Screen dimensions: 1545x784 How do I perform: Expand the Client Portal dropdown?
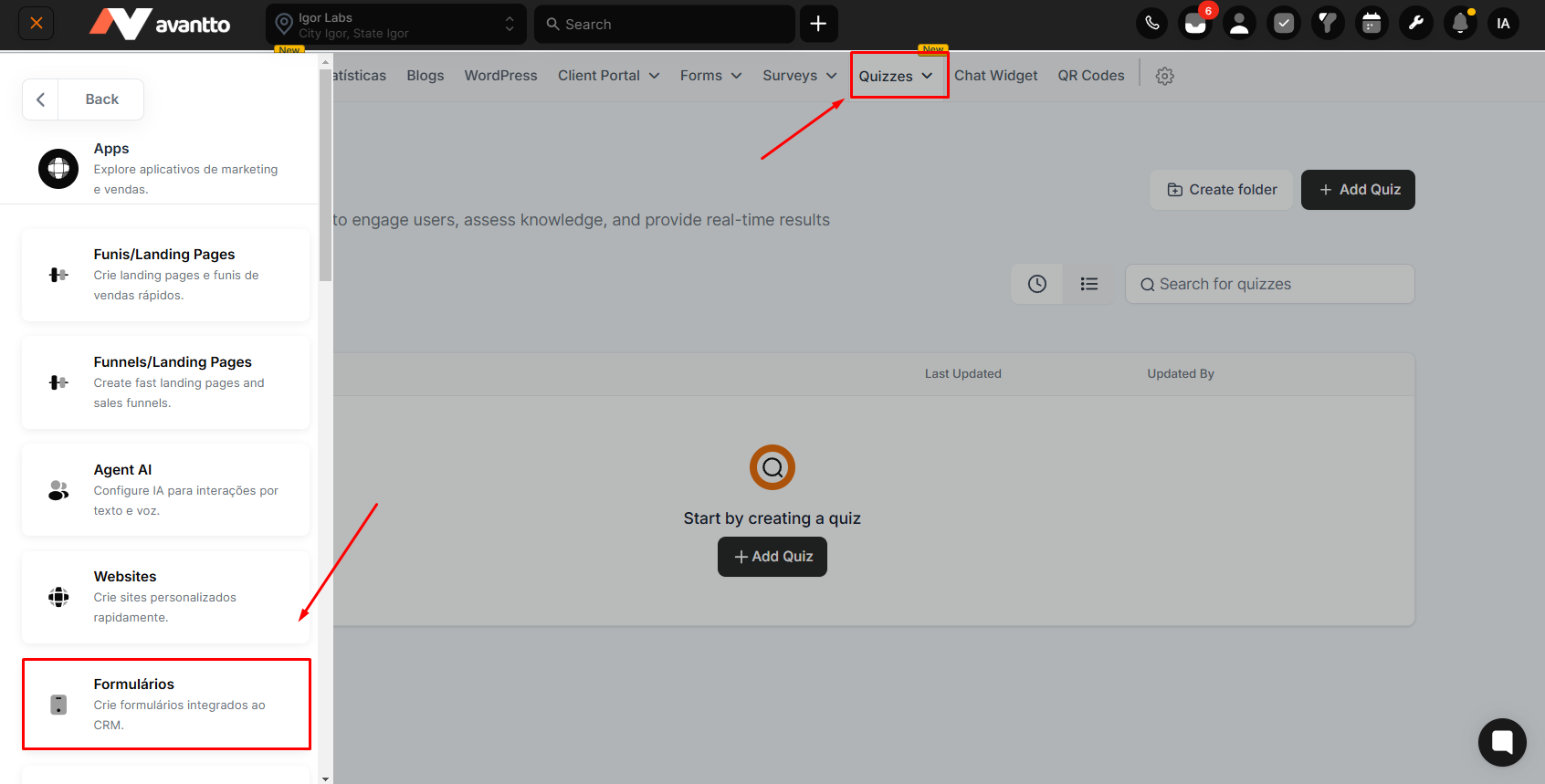pos(609,76)
